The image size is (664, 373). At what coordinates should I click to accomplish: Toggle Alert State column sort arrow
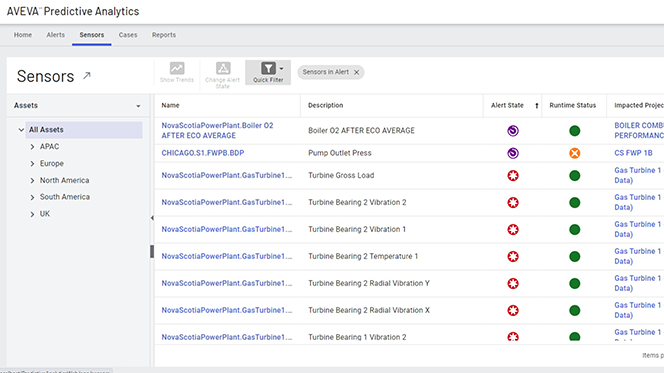537,105
